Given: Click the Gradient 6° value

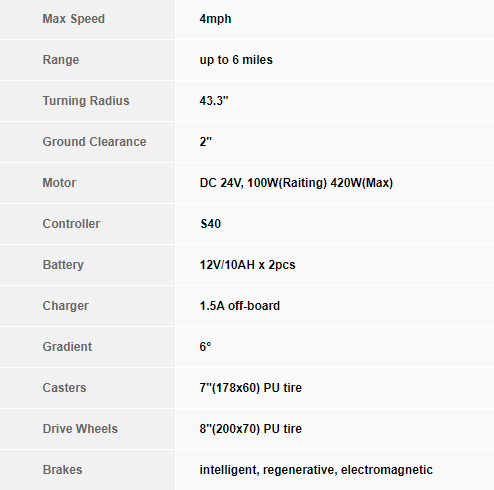Looking at the screenshot, I should click(205, 347).
